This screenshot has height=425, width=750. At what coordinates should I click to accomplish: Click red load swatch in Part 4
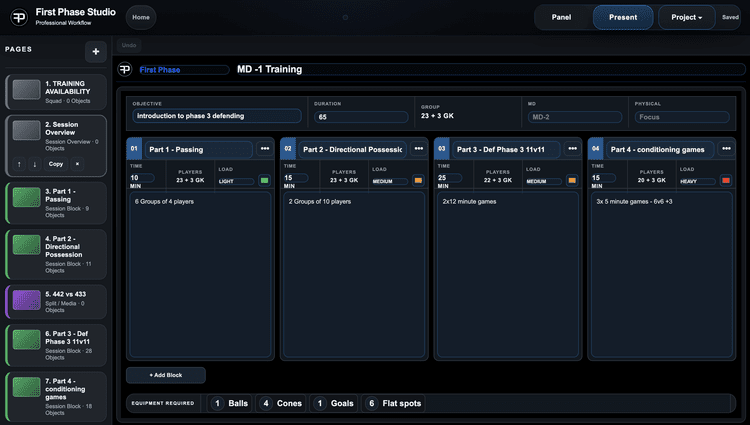tap(726, 180)
